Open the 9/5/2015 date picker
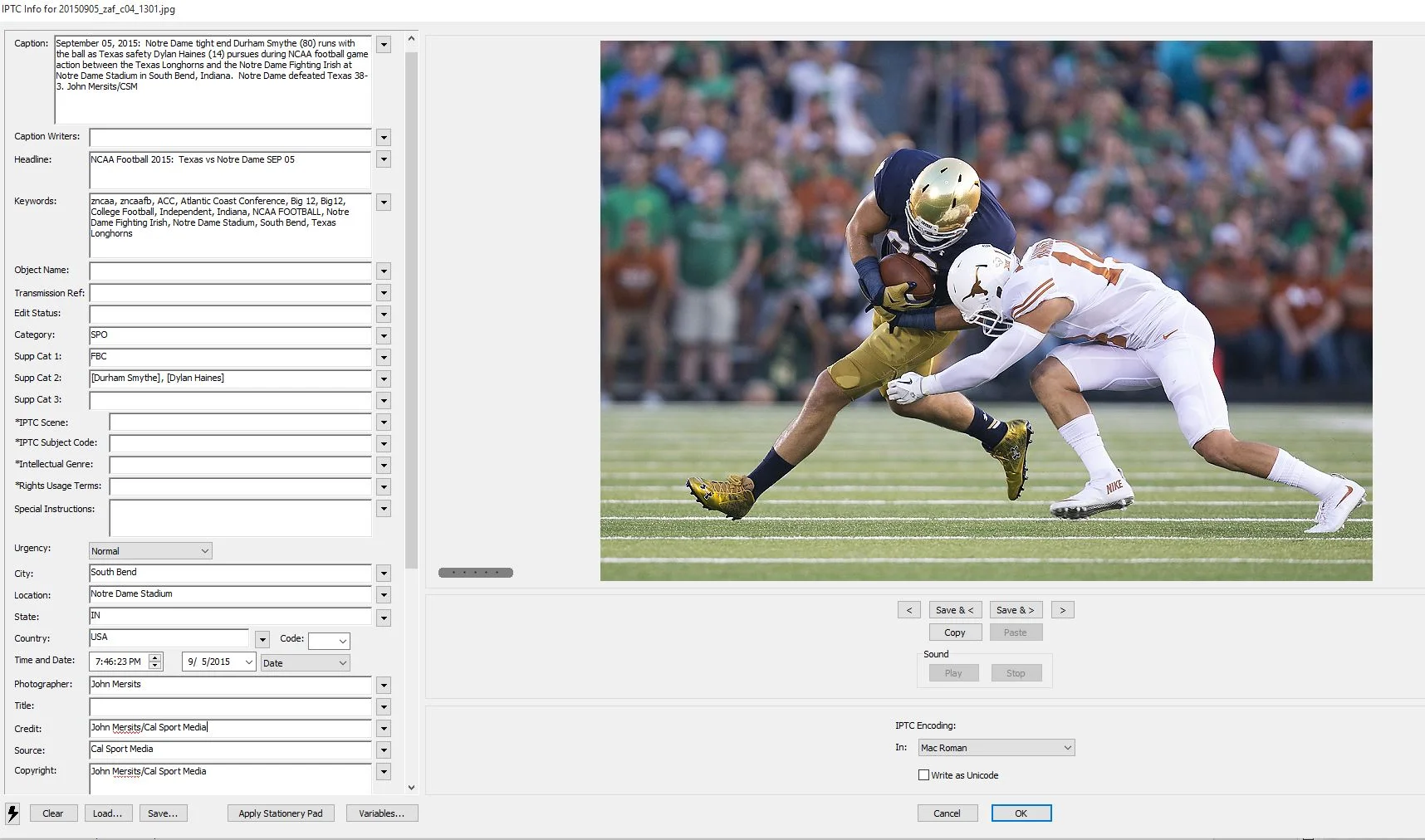Image resolution: width=1425 pixels, height=840 pixels. pos(219,662)
